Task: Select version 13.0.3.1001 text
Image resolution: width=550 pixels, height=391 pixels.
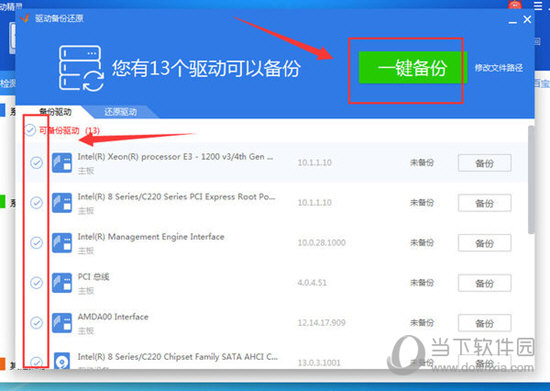Action: click(x=319, y=363)
